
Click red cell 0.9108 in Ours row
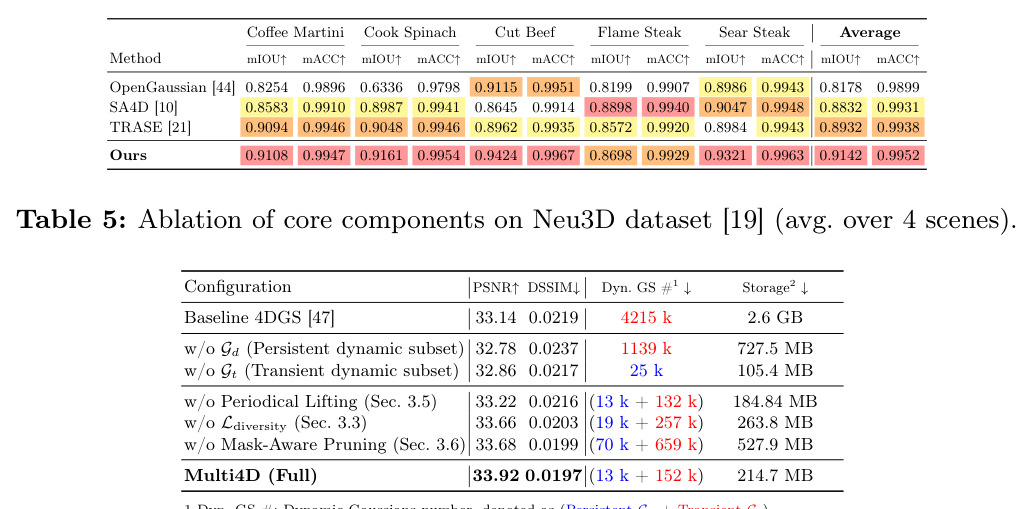267,156
